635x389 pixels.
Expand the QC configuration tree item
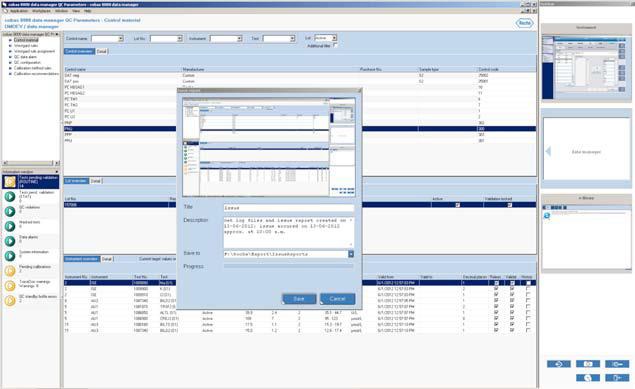click(10, 62)
